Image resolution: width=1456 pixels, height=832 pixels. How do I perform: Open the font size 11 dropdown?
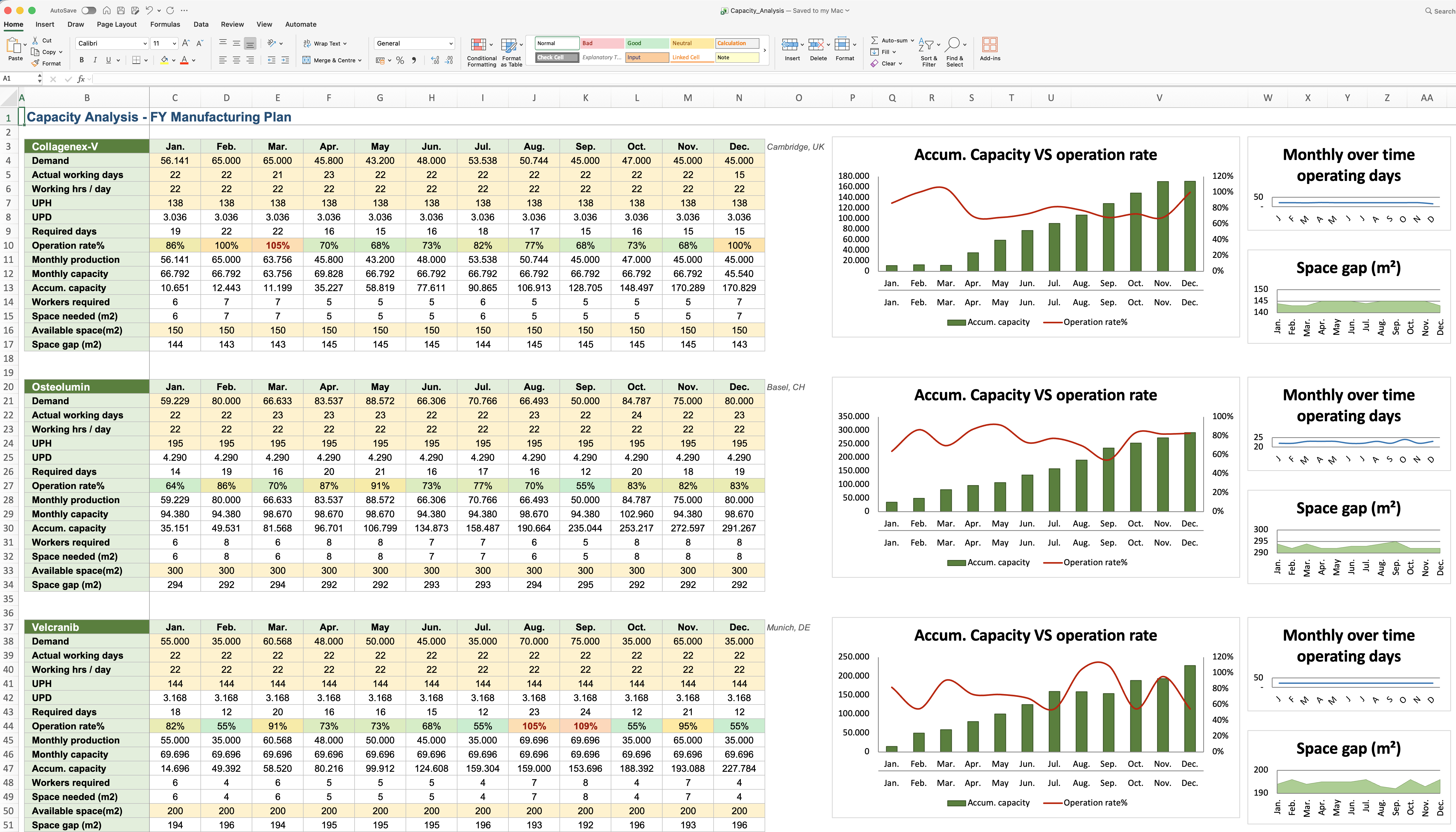tap(164, 43)
